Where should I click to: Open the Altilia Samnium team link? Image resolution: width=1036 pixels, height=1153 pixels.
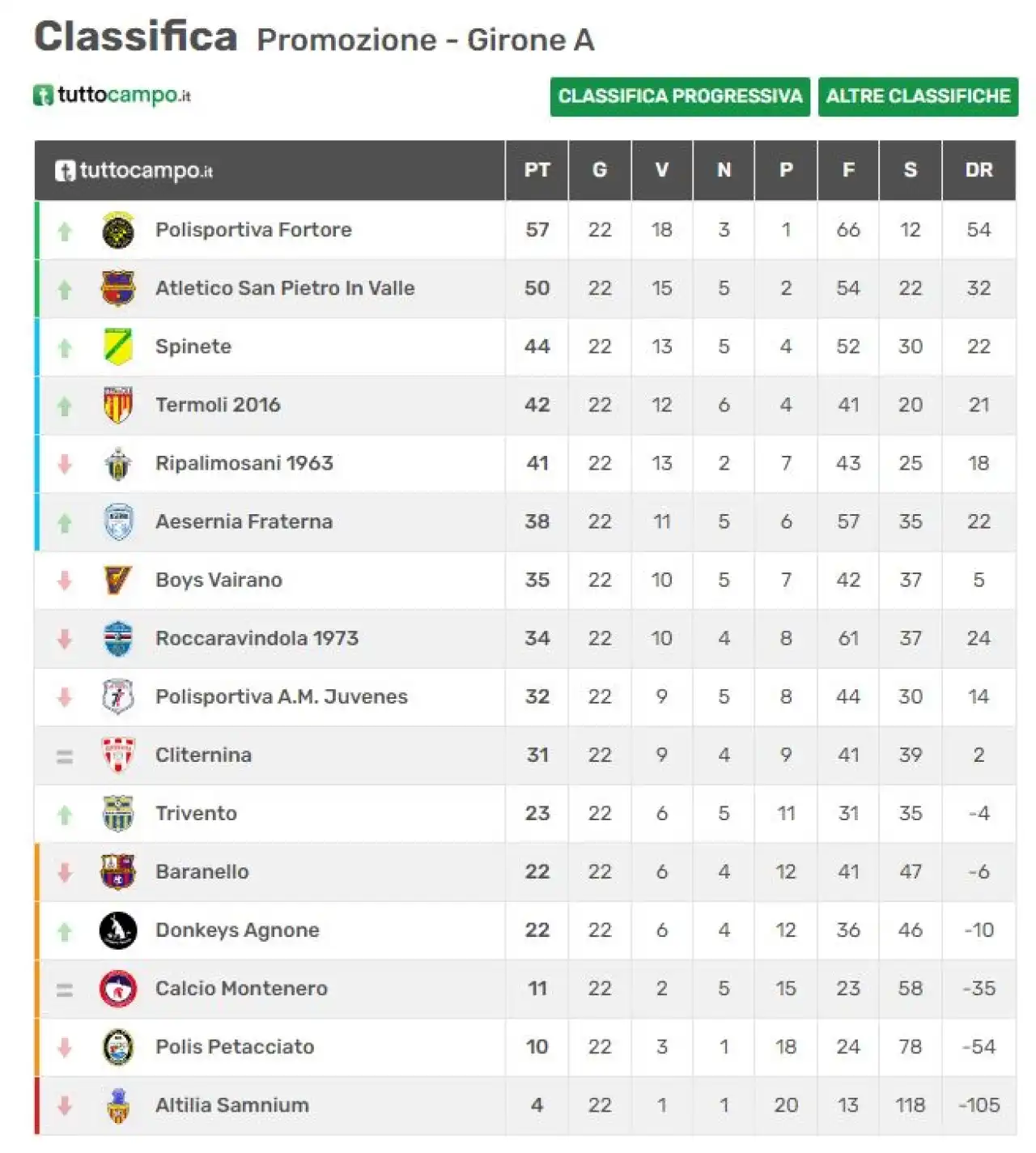click(232, 1105)
